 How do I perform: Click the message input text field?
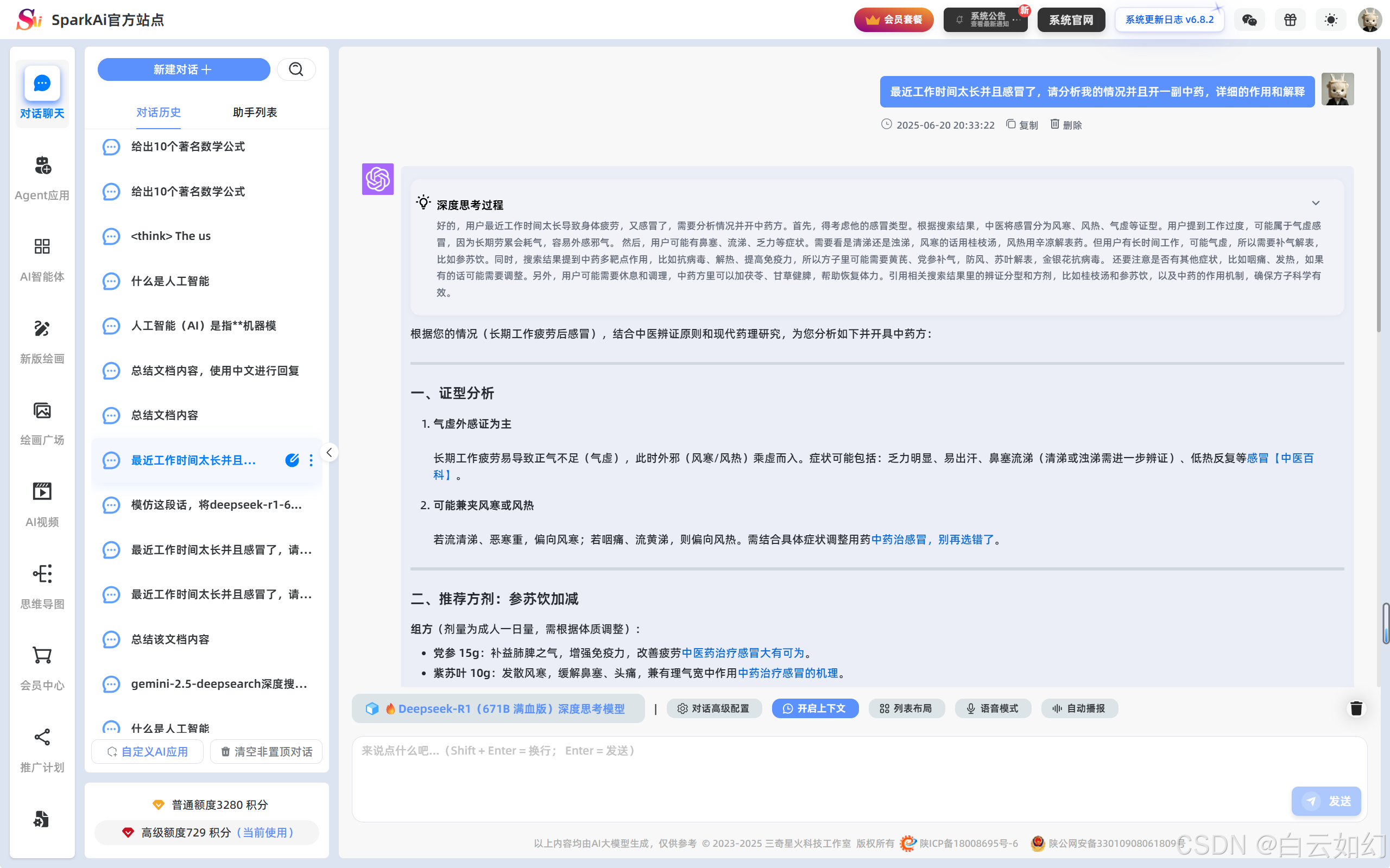pos(804,769)
